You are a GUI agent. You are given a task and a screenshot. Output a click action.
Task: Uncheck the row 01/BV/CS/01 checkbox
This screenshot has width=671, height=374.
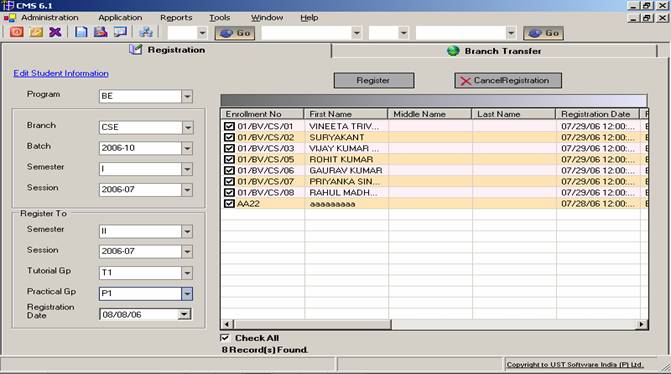(229, 126)
